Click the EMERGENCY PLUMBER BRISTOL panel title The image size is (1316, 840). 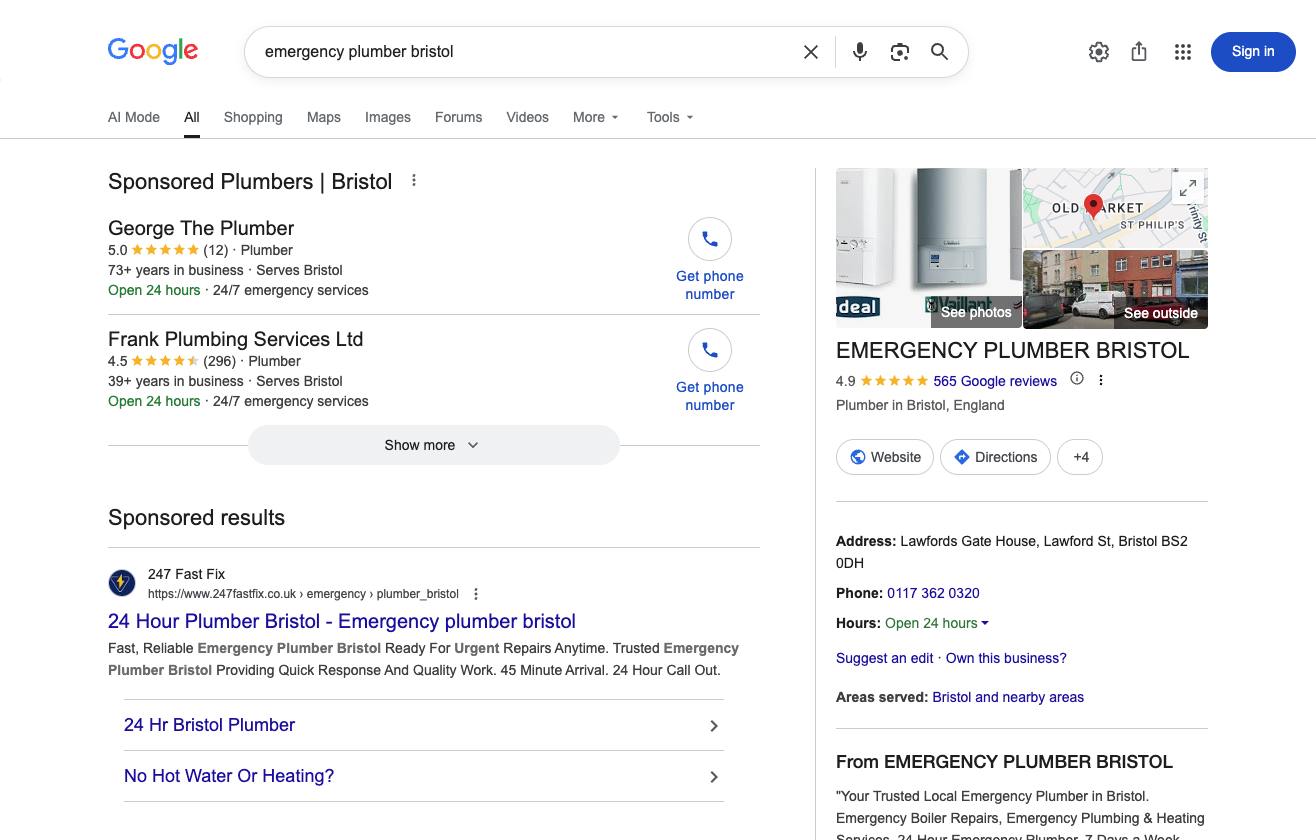pos(1013,351)
